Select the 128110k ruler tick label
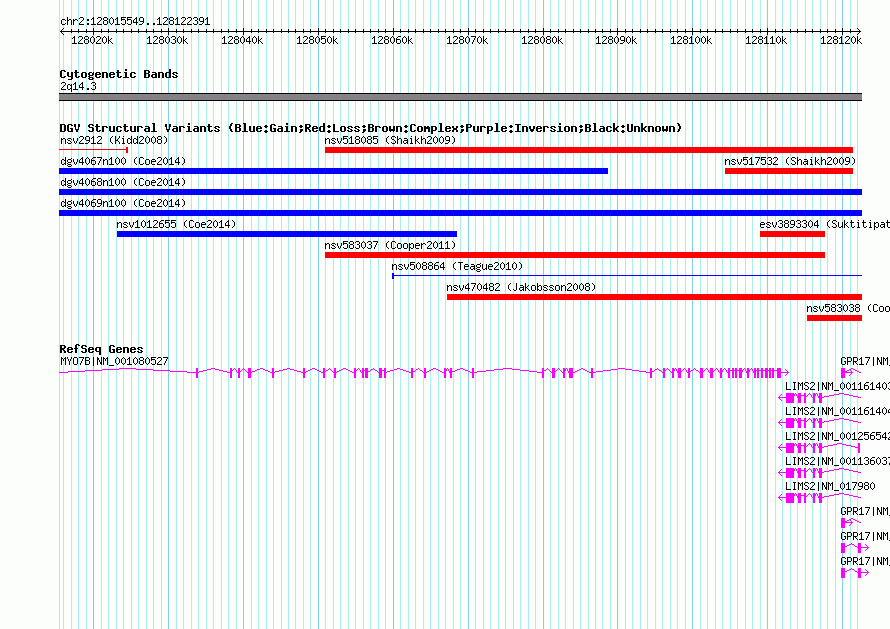Image resolution: width=890 pixels, height=629 pixels. pos(766,40)
